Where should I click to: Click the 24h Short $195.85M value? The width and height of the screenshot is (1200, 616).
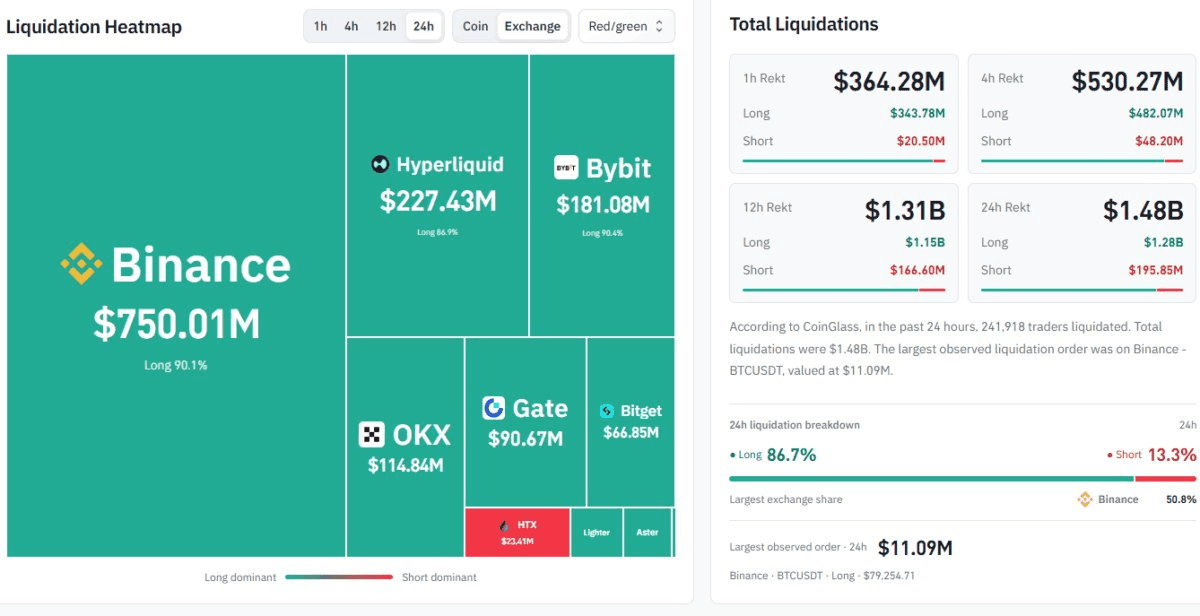click(x=1156, y=270)
